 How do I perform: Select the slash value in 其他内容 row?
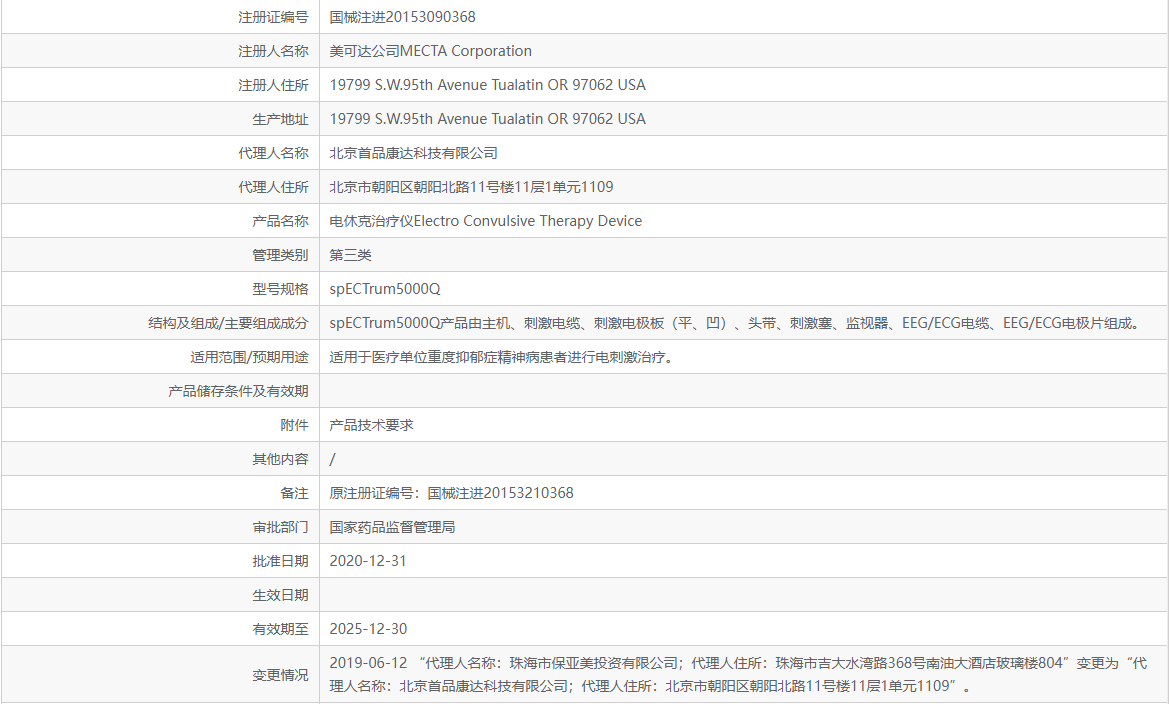click(x=333, y=459)
